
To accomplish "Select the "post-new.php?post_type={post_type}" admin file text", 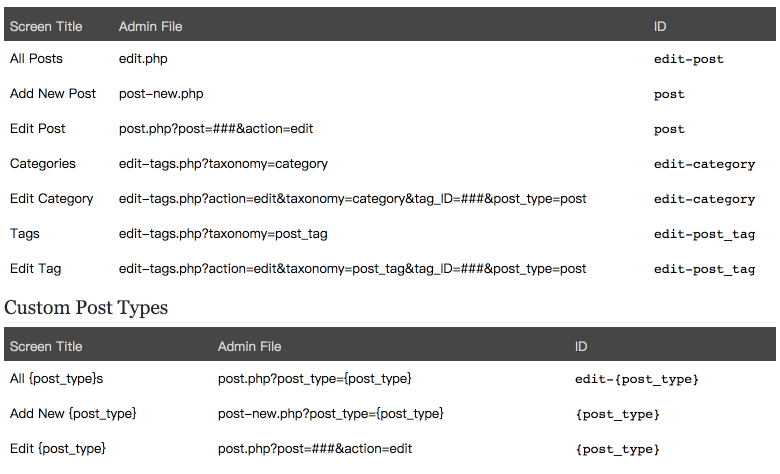I will (330, 414).
